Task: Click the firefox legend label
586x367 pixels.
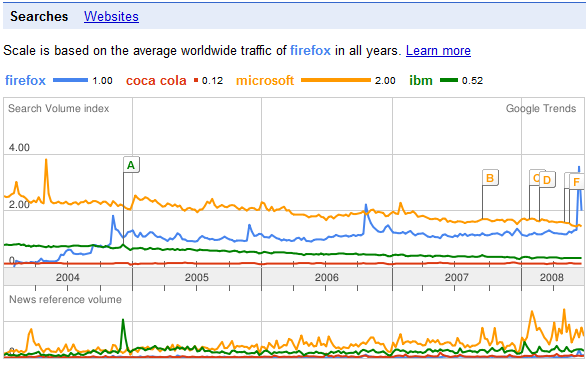Action: pos(25,80)
